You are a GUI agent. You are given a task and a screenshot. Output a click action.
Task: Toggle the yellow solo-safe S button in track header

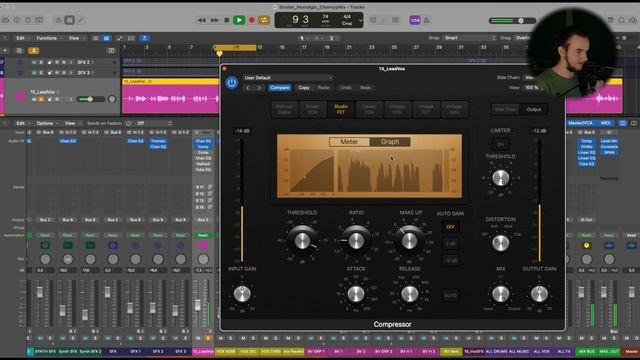point(33,51)
